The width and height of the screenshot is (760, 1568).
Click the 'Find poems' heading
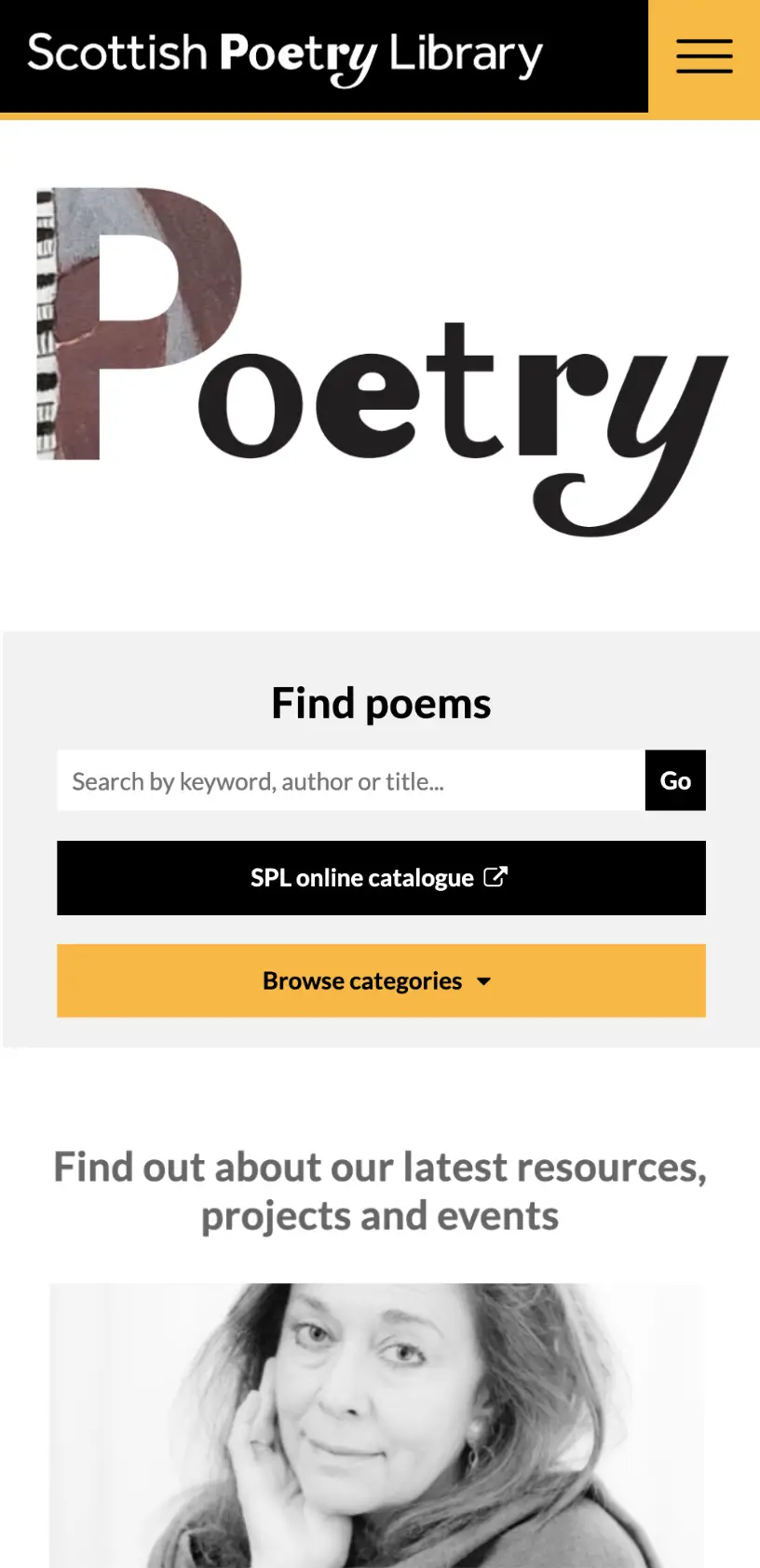click(381, 704)
